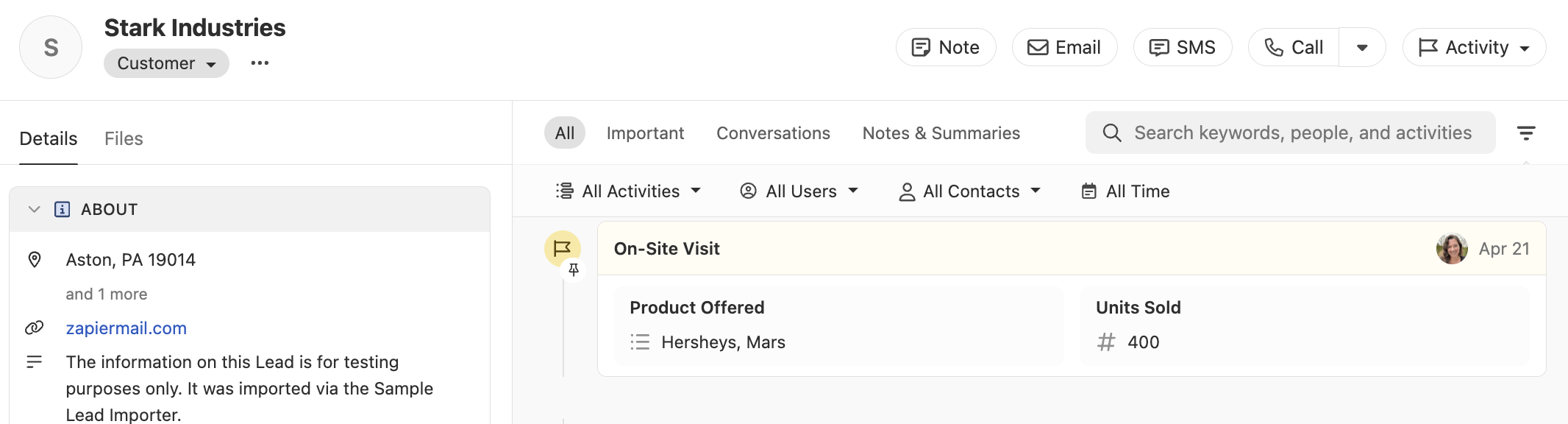Select the 400 units value
The image size is (1568, 424).
(x=1144, y=342)
